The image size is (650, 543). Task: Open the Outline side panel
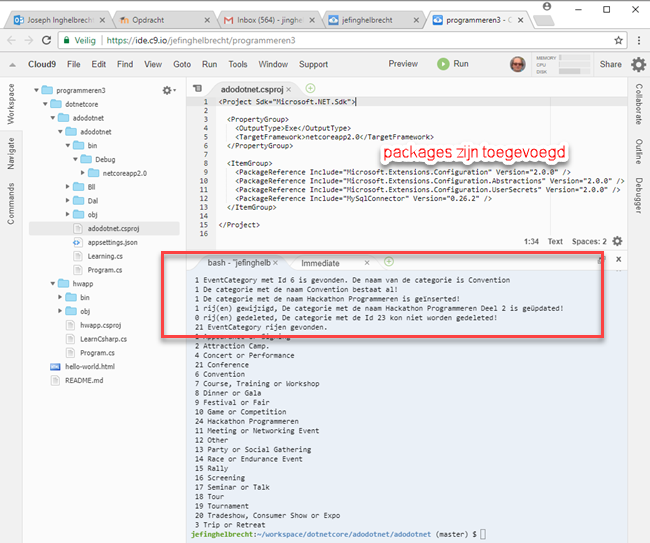639,152
